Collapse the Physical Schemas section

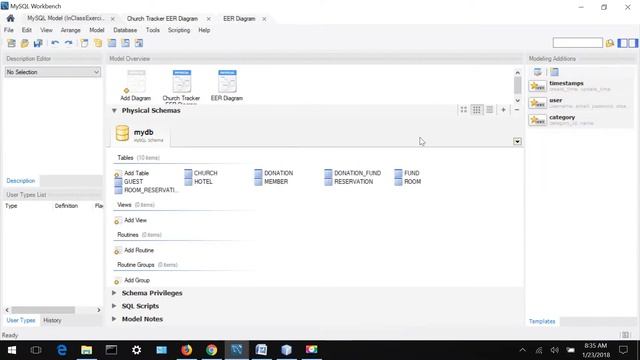[114, 111]
